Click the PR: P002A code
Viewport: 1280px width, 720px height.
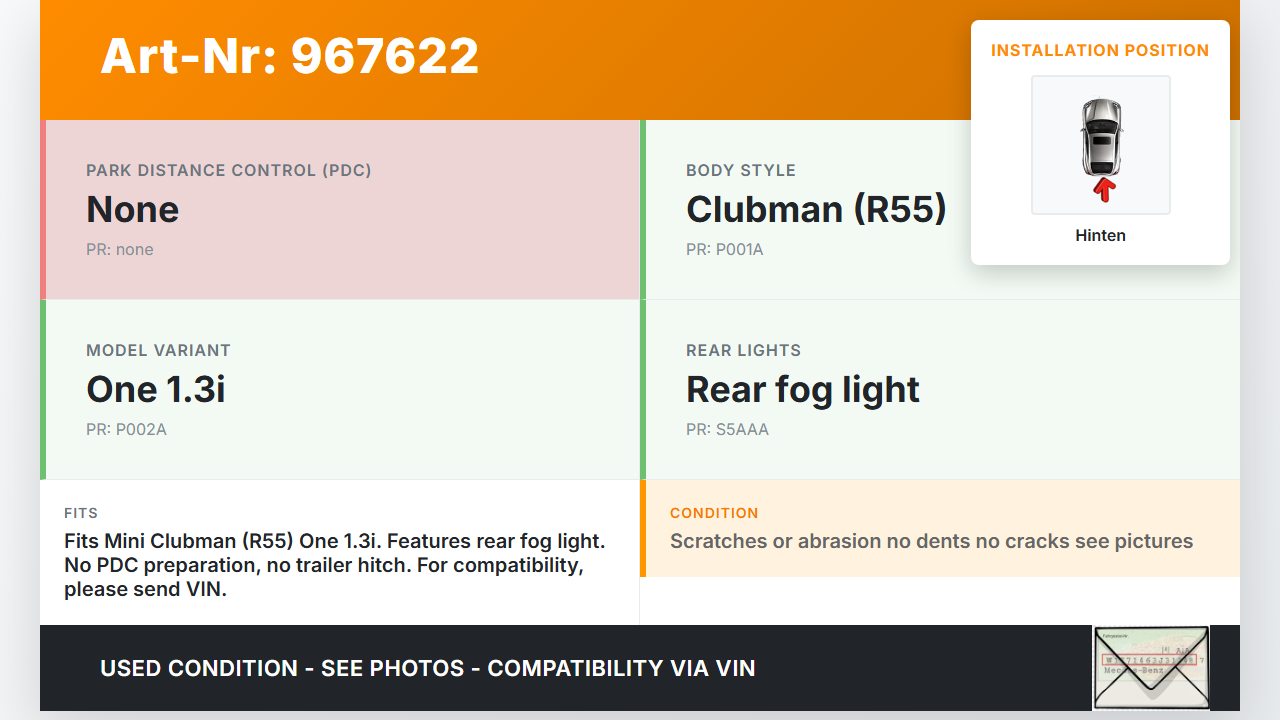click(126, 430)
